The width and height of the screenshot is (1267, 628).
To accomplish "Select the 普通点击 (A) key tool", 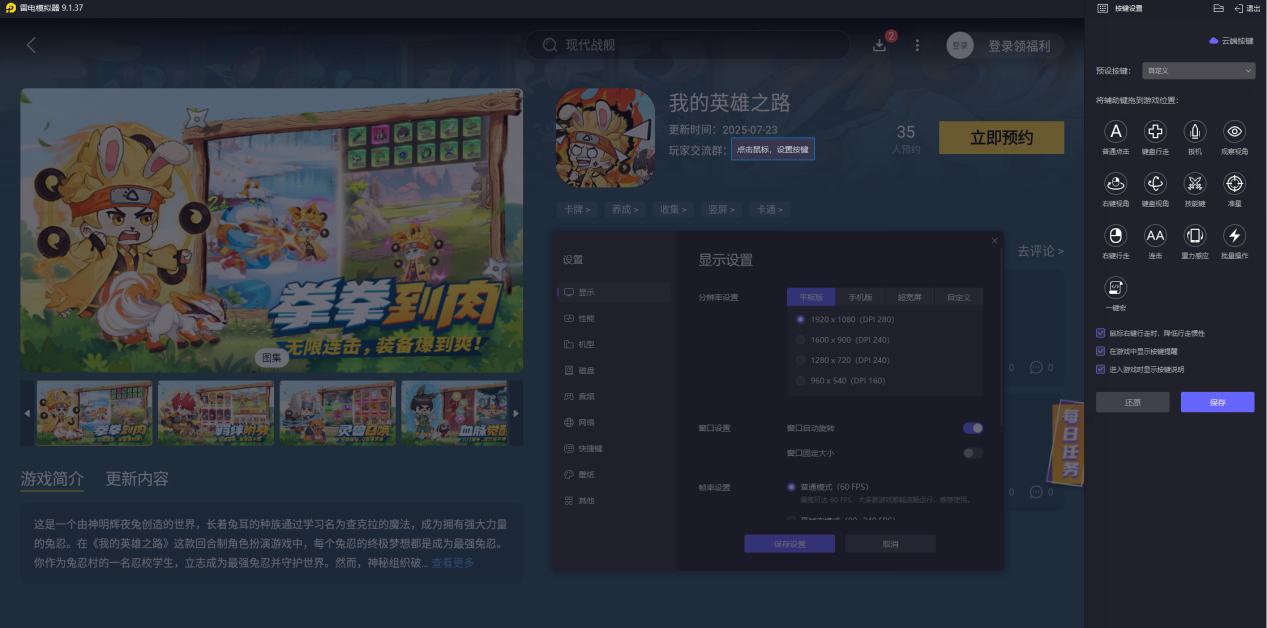I will (1115, 132).
